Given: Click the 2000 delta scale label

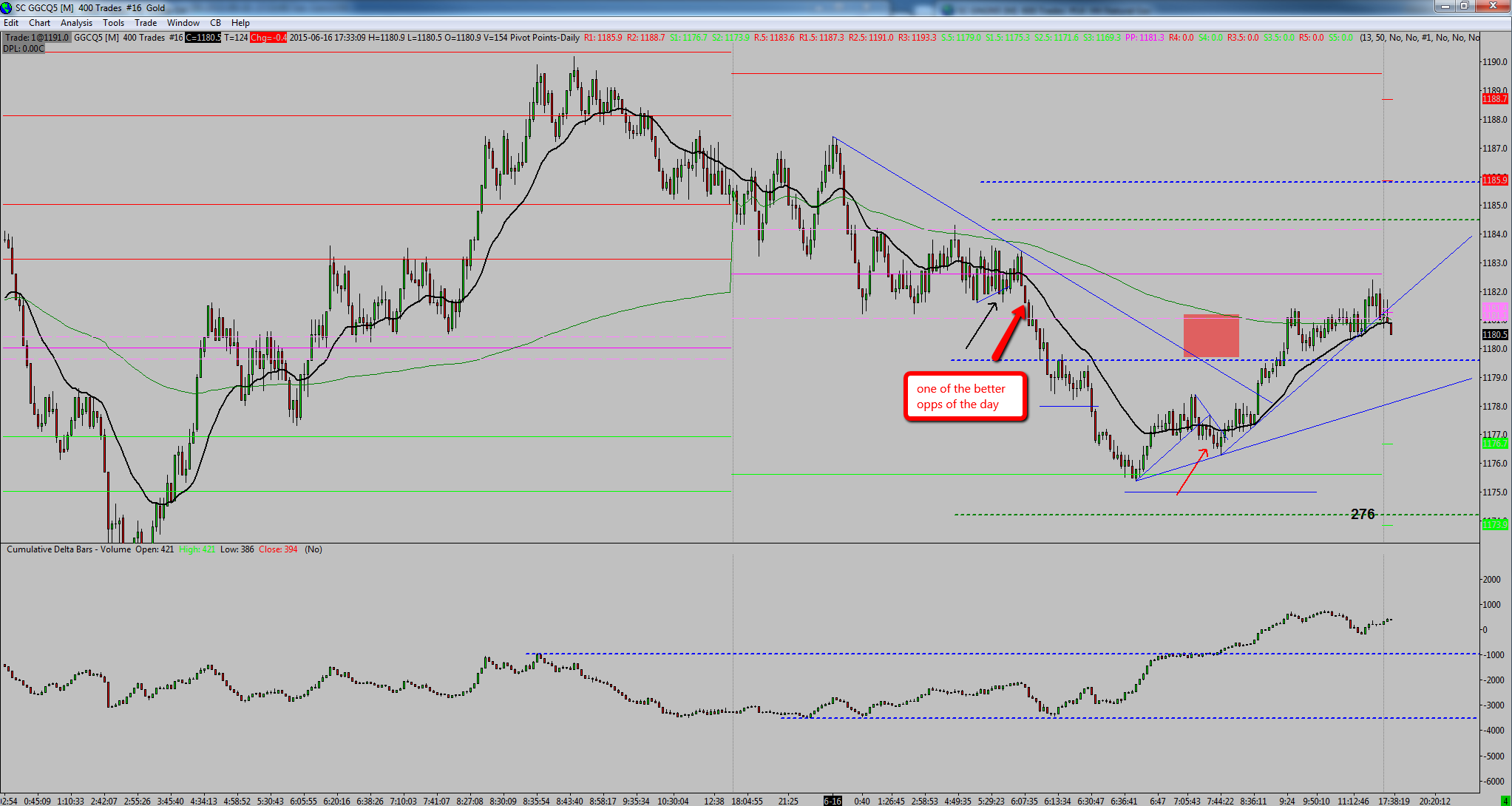Looking at the screenshot, I should [x=1493, y=580].
